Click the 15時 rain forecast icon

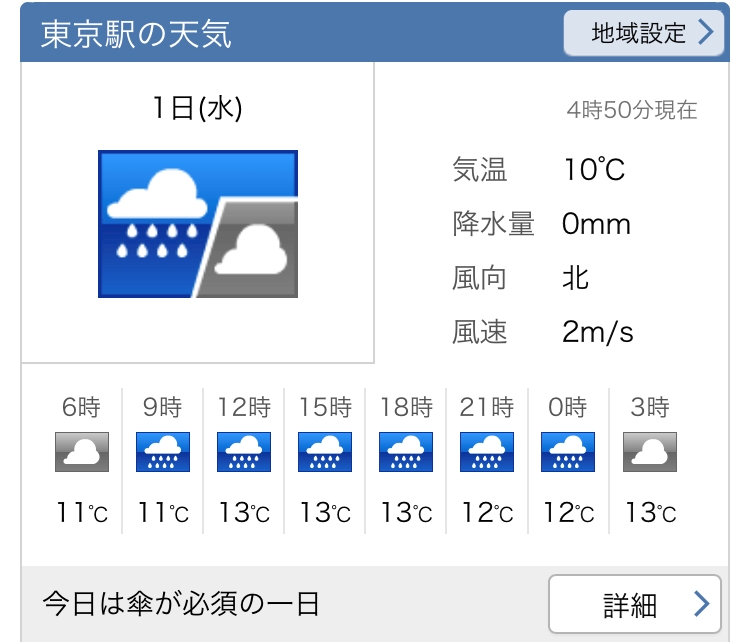(x=325, y=452)
